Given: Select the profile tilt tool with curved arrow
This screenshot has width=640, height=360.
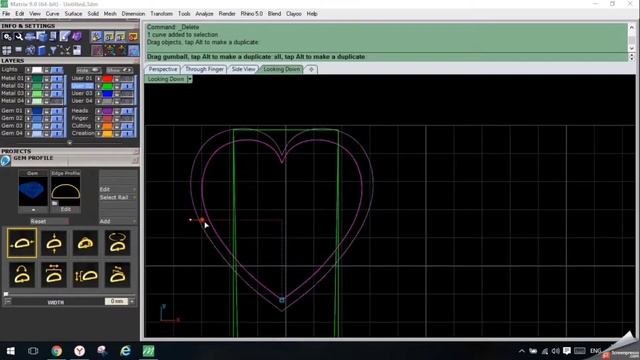Looking at the screenshot, I should click(x=22, y=275).
